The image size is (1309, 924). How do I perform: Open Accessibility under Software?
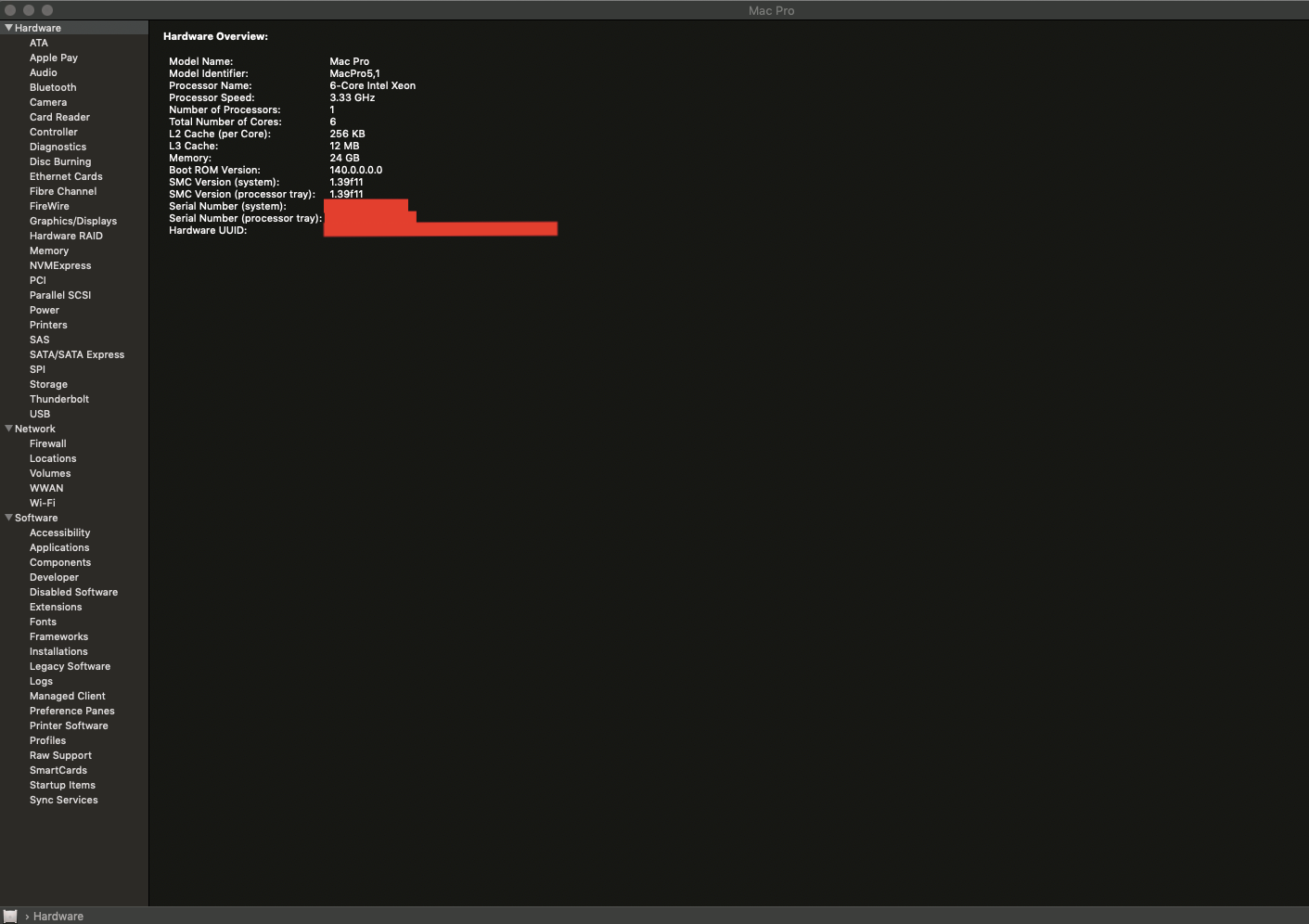coord(60,533)
